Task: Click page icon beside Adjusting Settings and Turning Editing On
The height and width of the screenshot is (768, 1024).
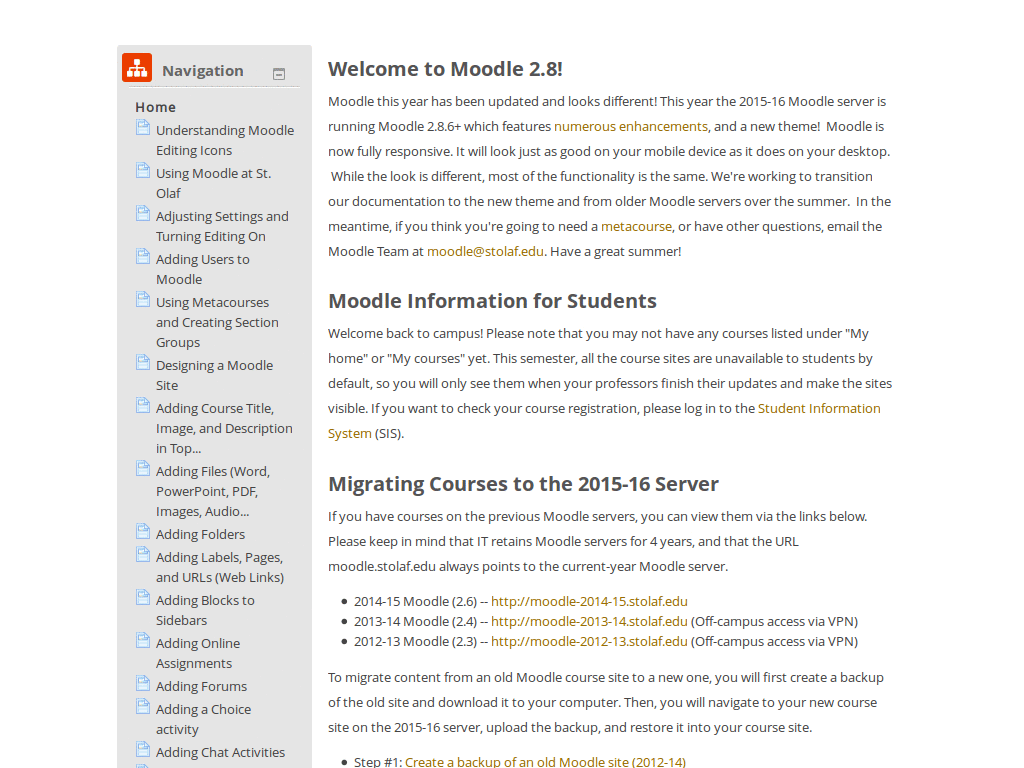Action: [x=143, y=214]
